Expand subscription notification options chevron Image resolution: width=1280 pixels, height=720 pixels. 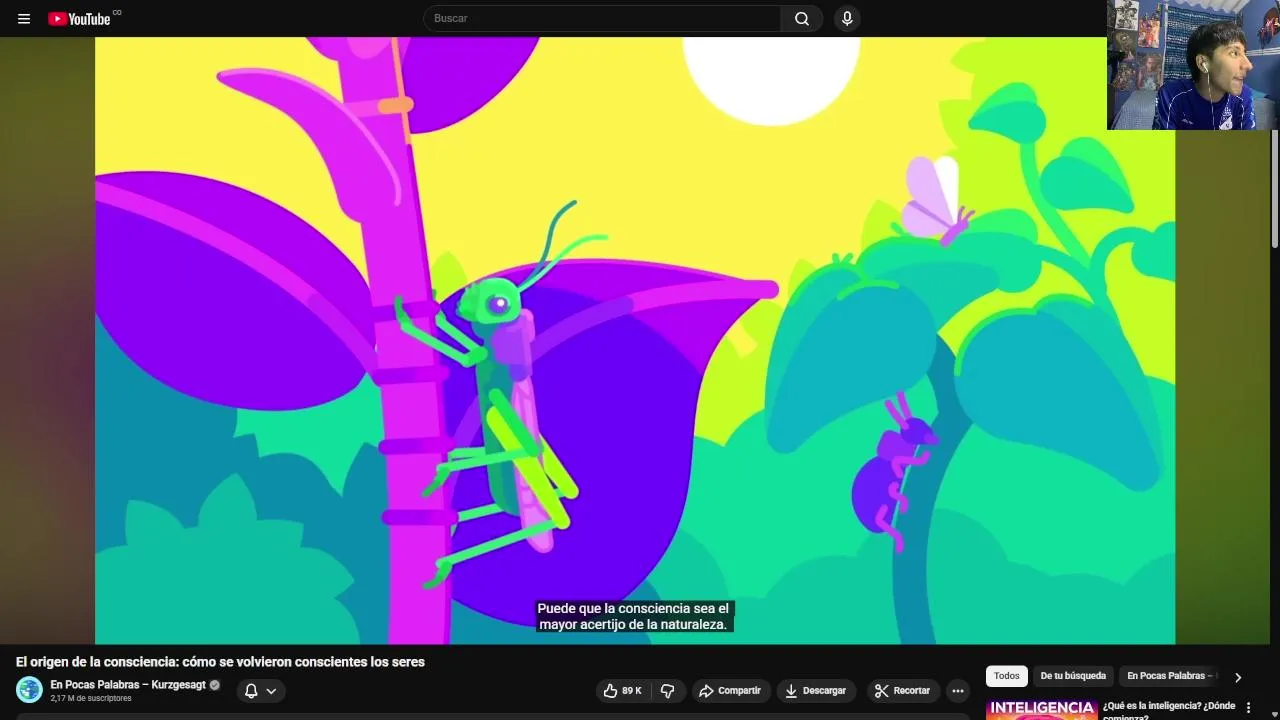(271, 691)
